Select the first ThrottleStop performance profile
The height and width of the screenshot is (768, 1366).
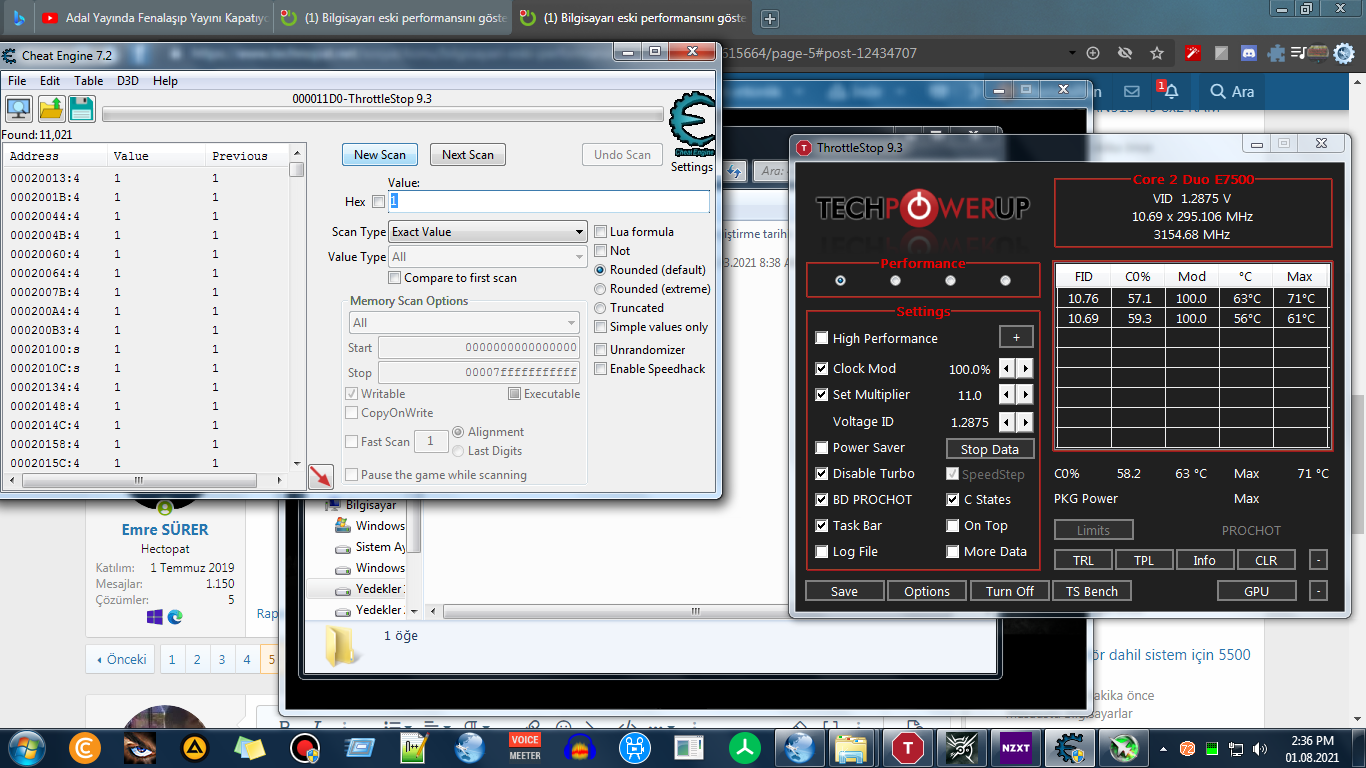point(840,281)
